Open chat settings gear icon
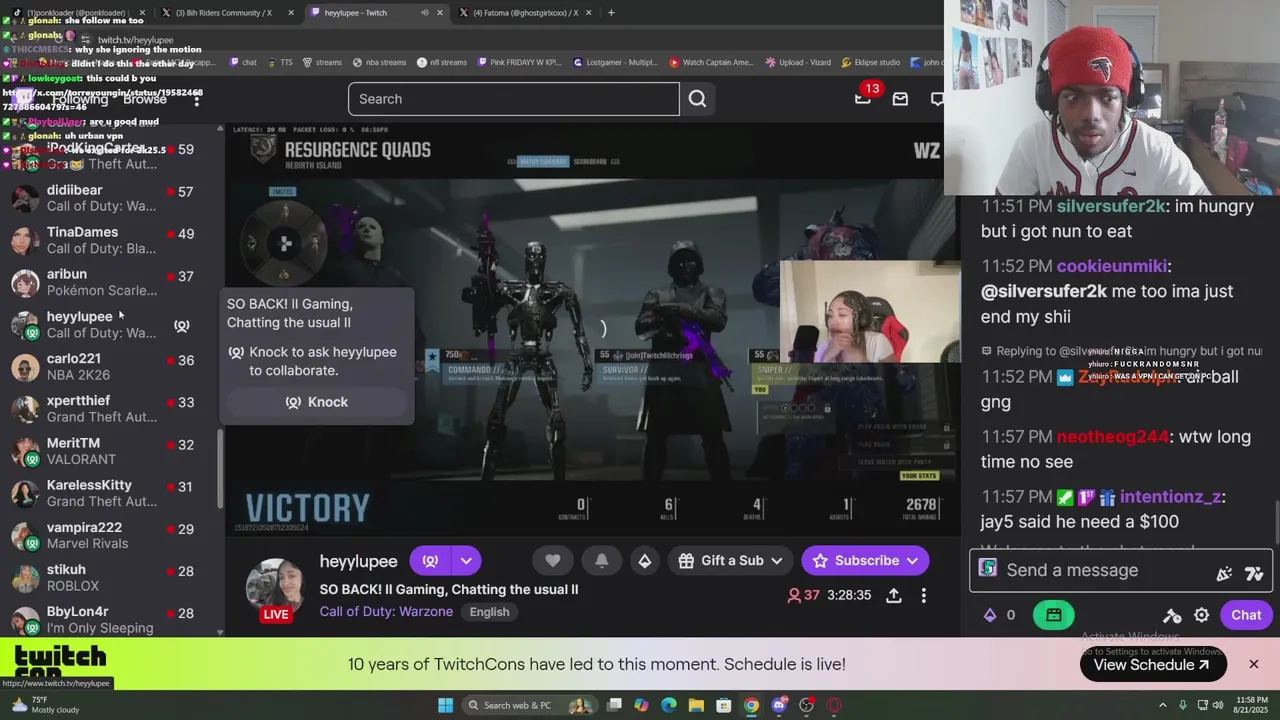The height and width of the screenshot is (720, 1280). [x=1202, y=615]
